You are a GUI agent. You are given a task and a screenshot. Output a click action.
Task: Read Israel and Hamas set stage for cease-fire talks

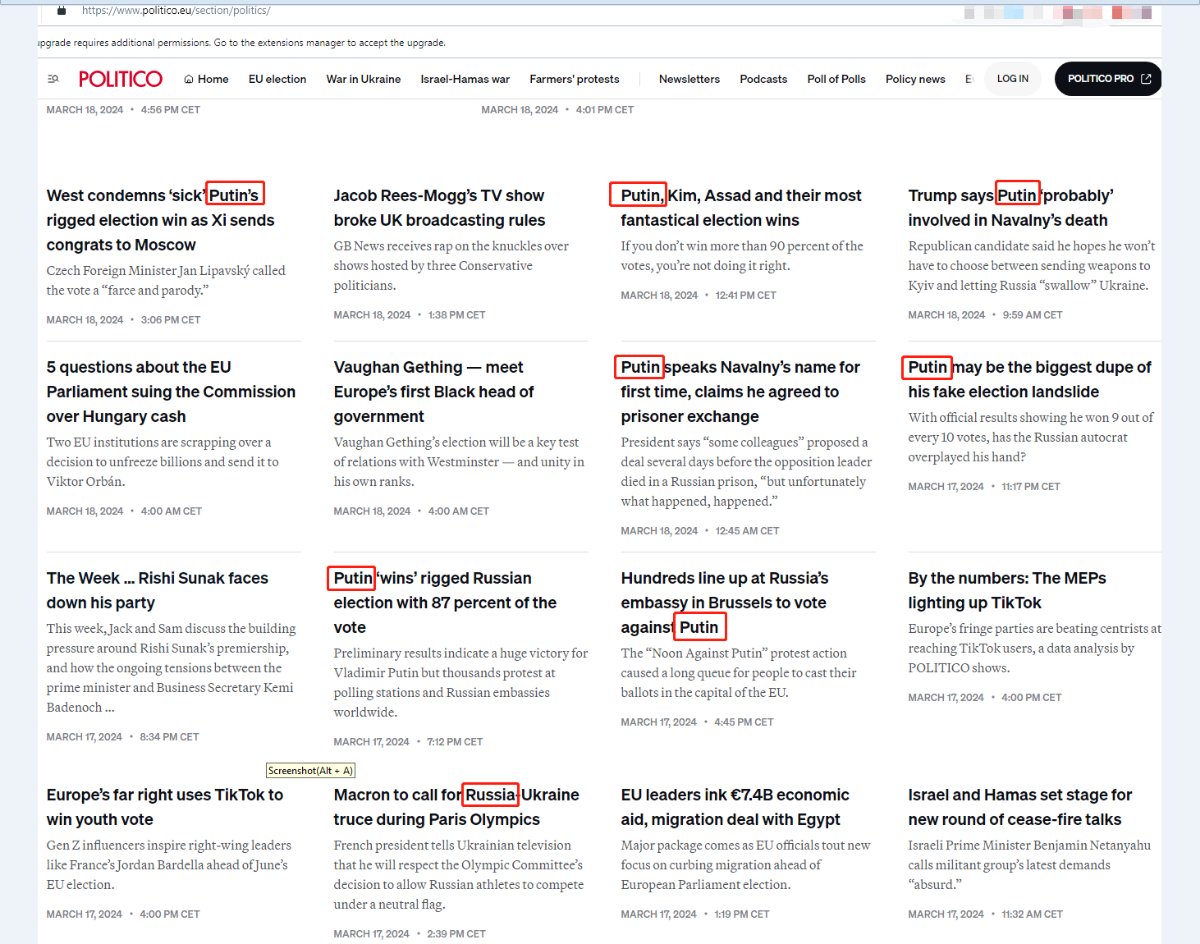tap(1020, 807)
